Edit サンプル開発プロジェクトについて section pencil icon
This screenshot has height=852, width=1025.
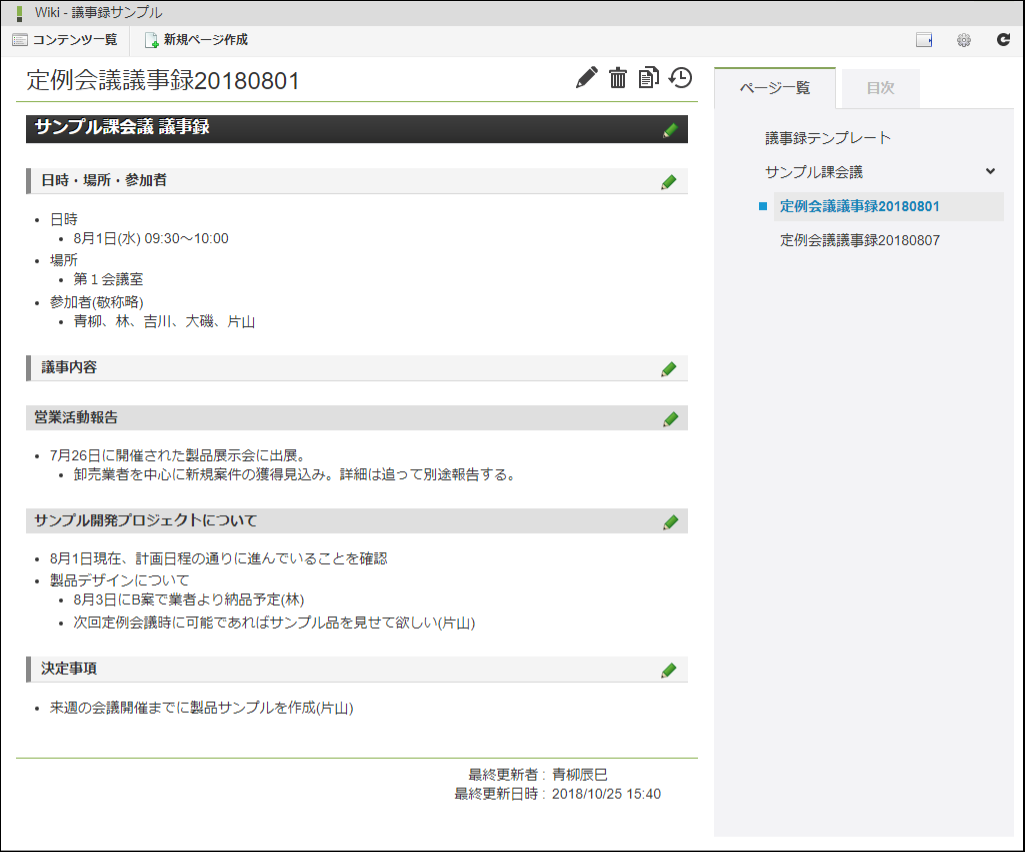tap(670, 522)
